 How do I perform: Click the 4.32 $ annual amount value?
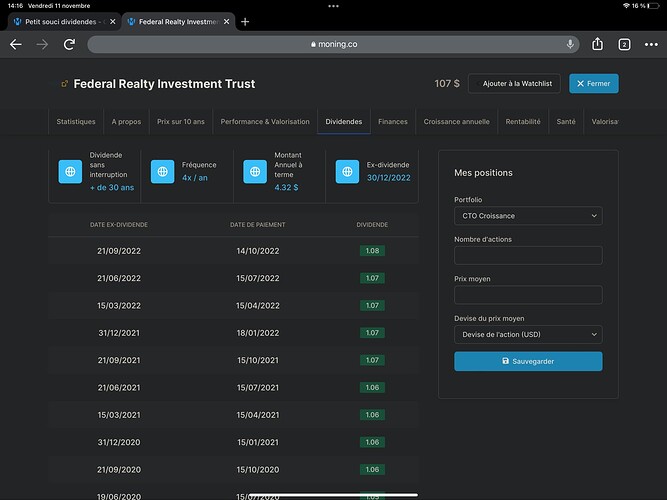pos(286,187)
